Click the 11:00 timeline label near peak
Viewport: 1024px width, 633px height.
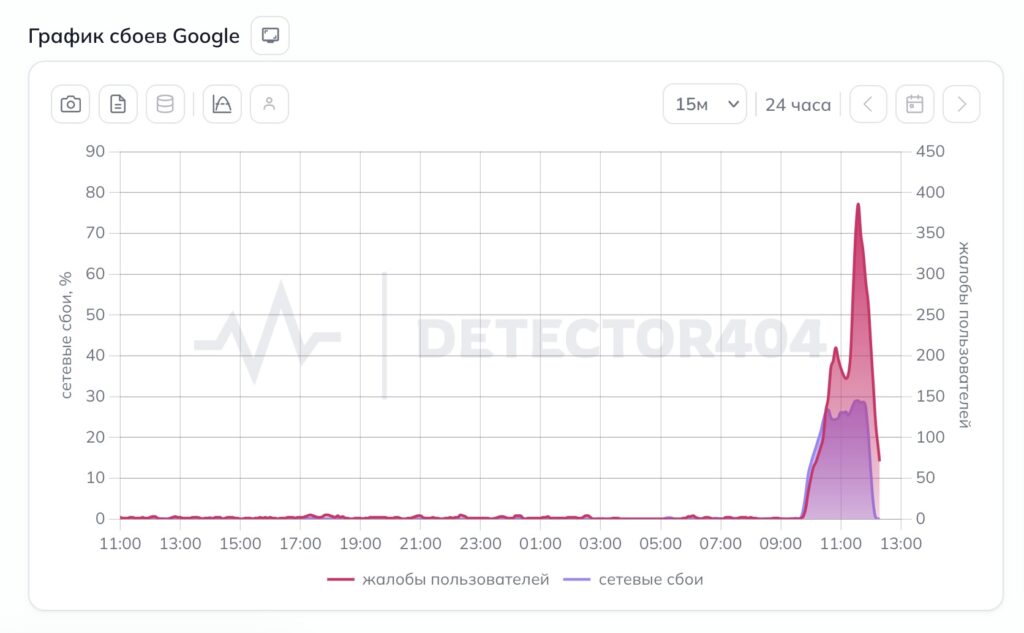(x=840, y=544)
